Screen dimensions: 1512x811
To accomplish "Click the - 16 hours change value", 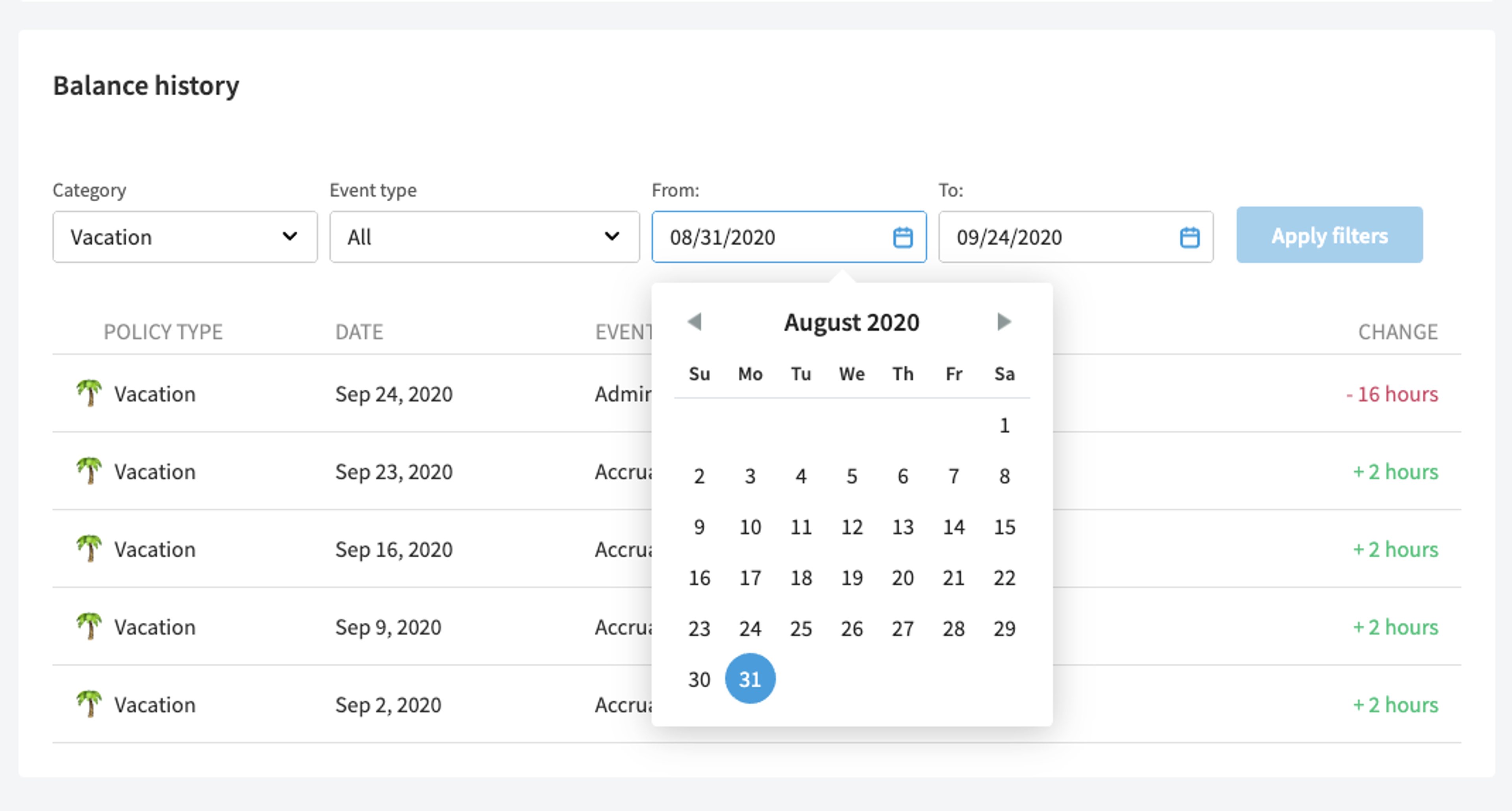I will tap(1392, 394).
